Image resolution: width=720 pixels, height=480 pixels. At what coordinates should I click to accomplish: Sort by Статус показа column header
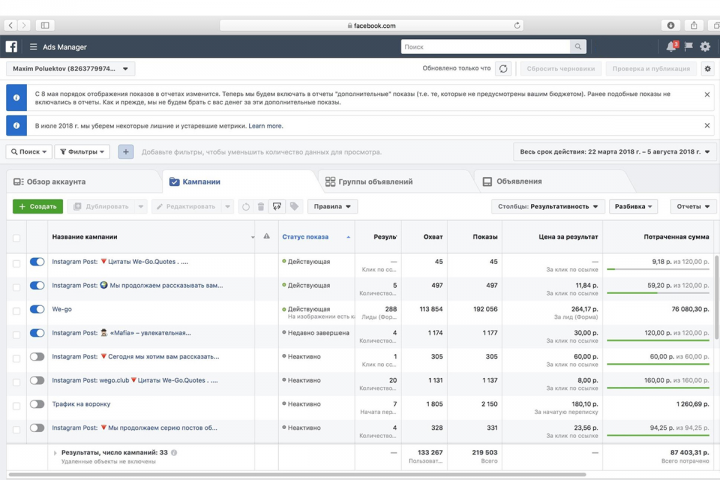coord(305,237)
